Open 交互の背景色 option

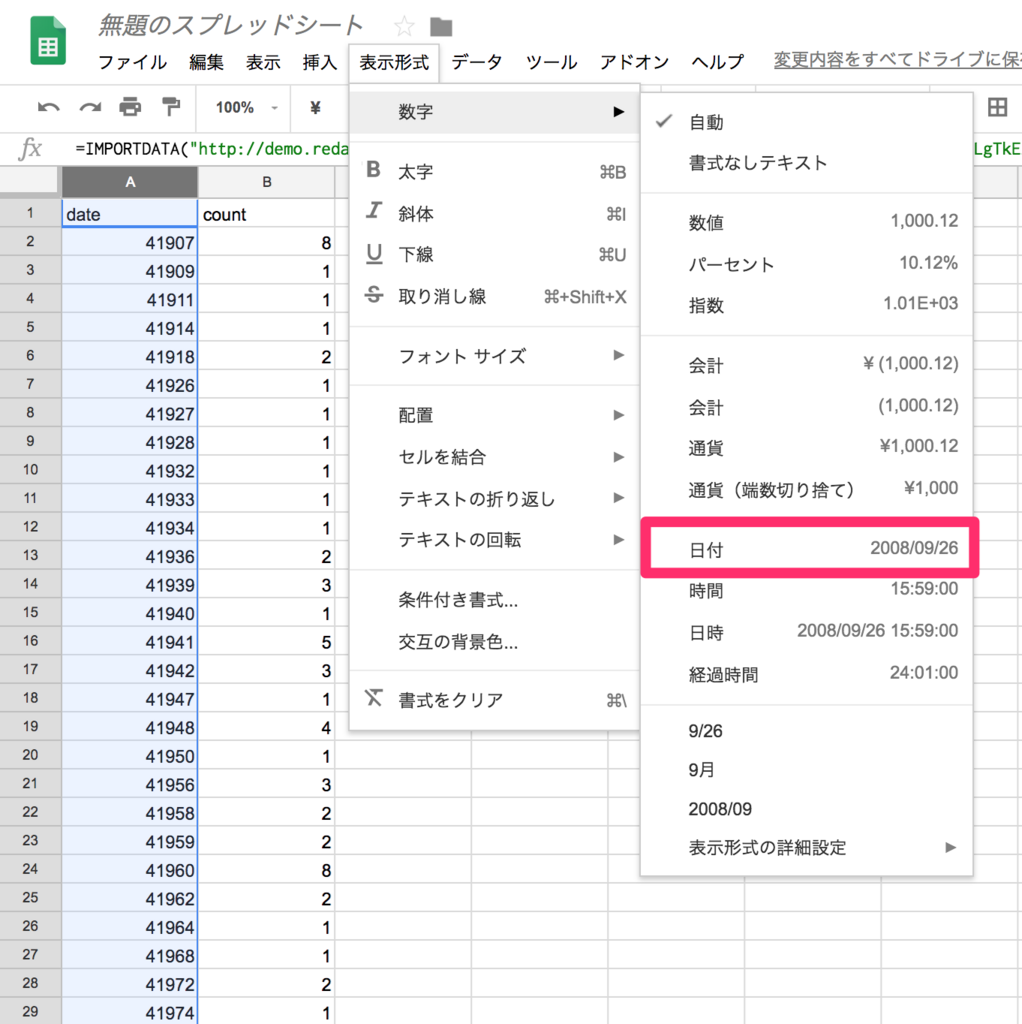(494, 641)
